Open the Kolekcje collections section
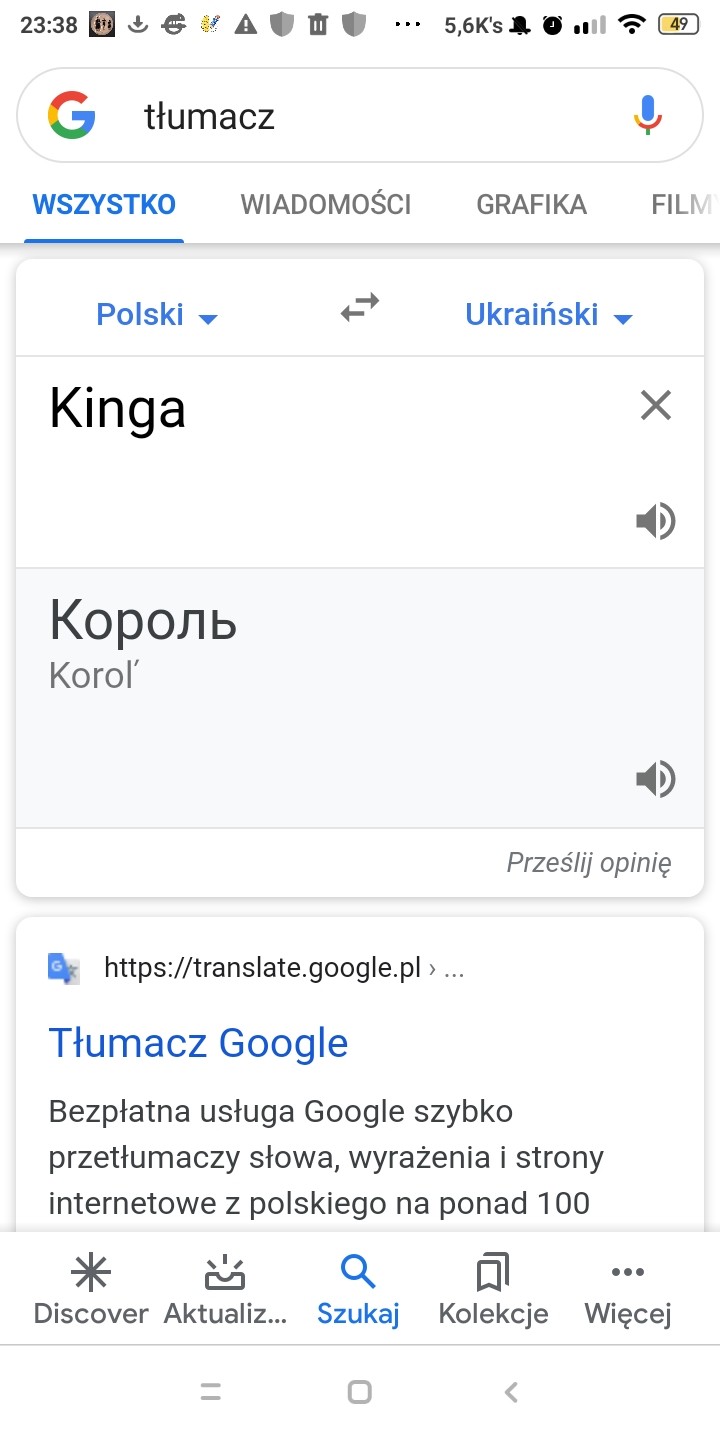Viewport: 720px width, 1440px height. tap(493, 1290)
